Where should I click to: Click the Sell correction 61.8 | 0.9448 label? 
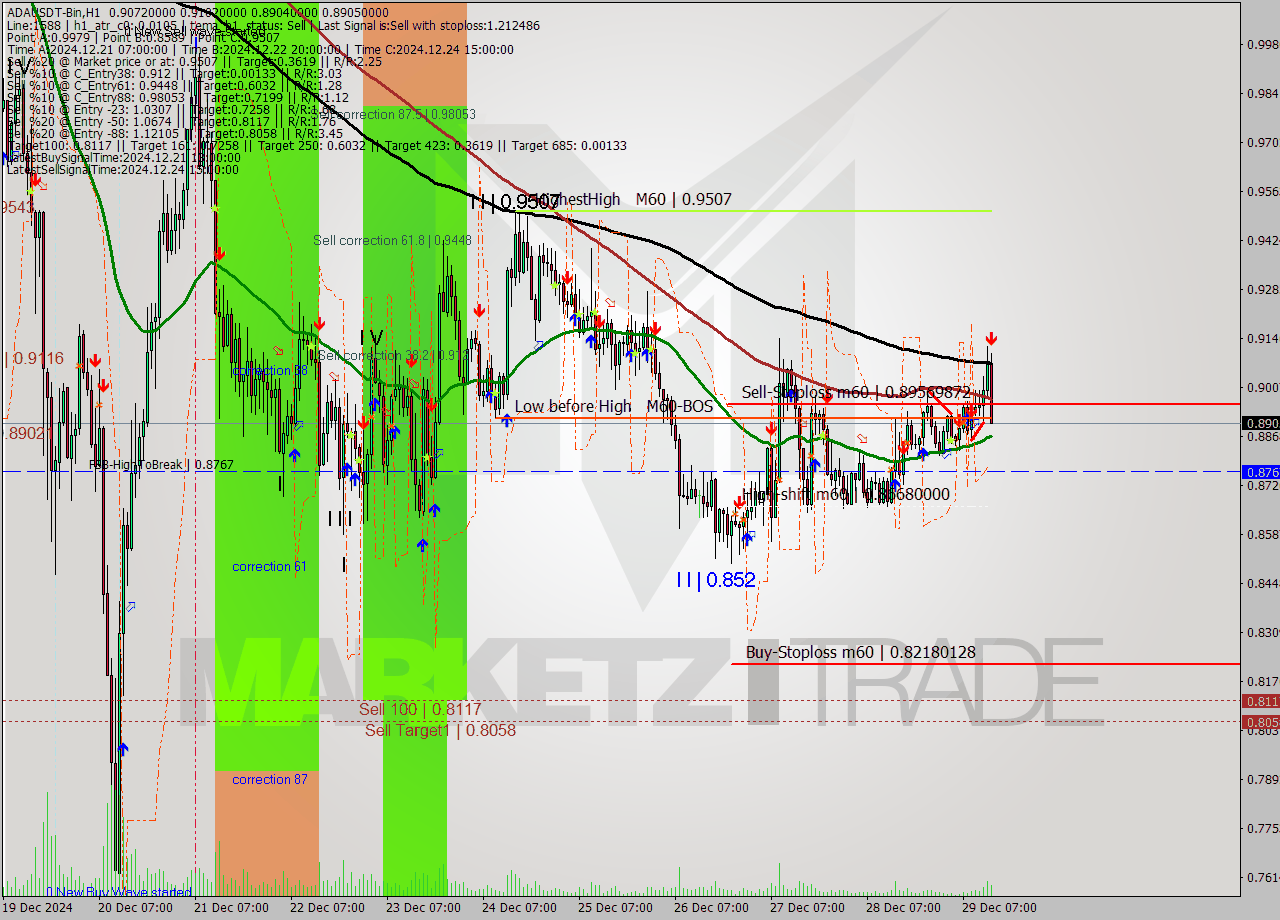tap(392, 240)
